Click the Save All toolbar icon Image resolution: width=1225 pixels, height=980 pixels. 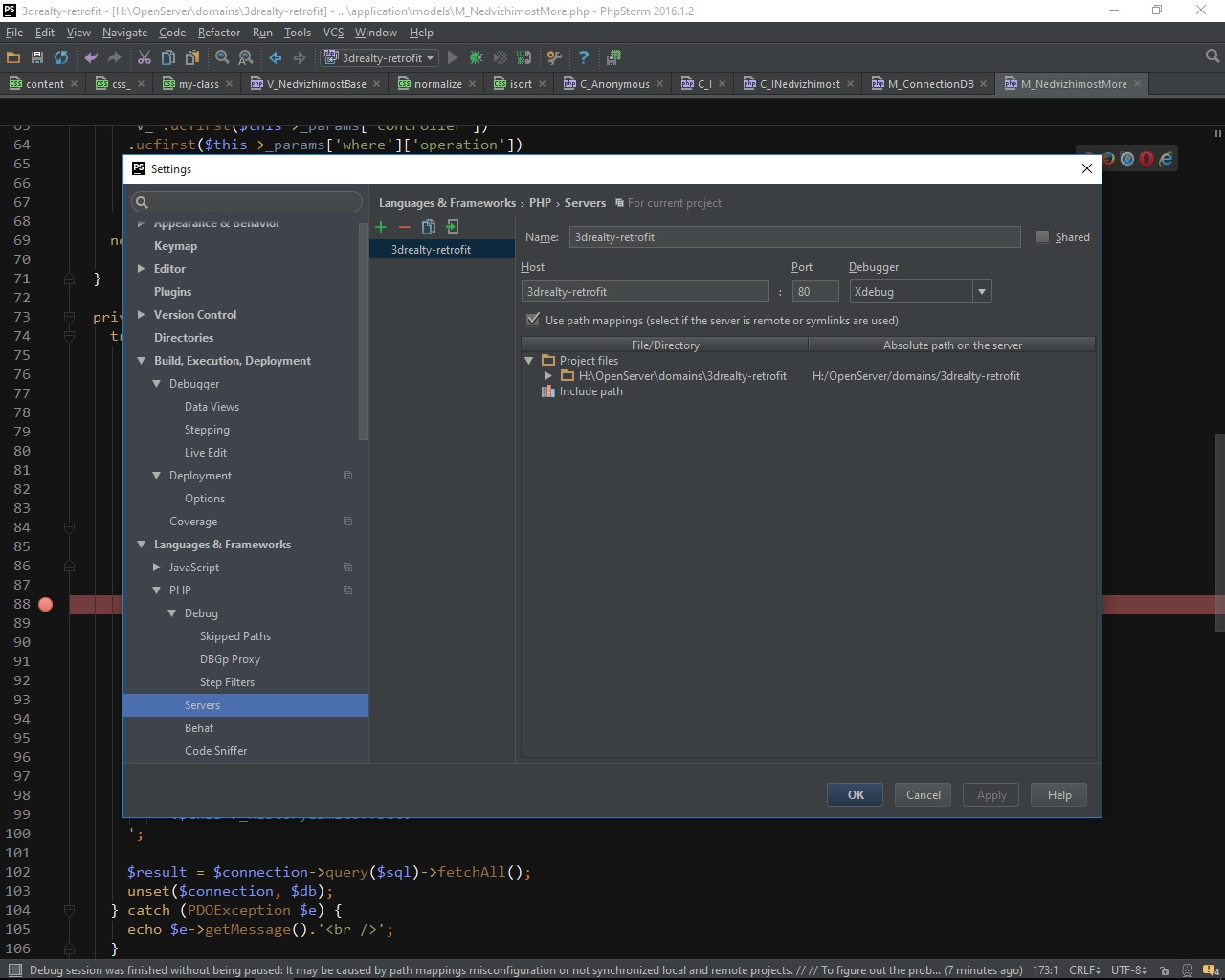coord(37,57)
